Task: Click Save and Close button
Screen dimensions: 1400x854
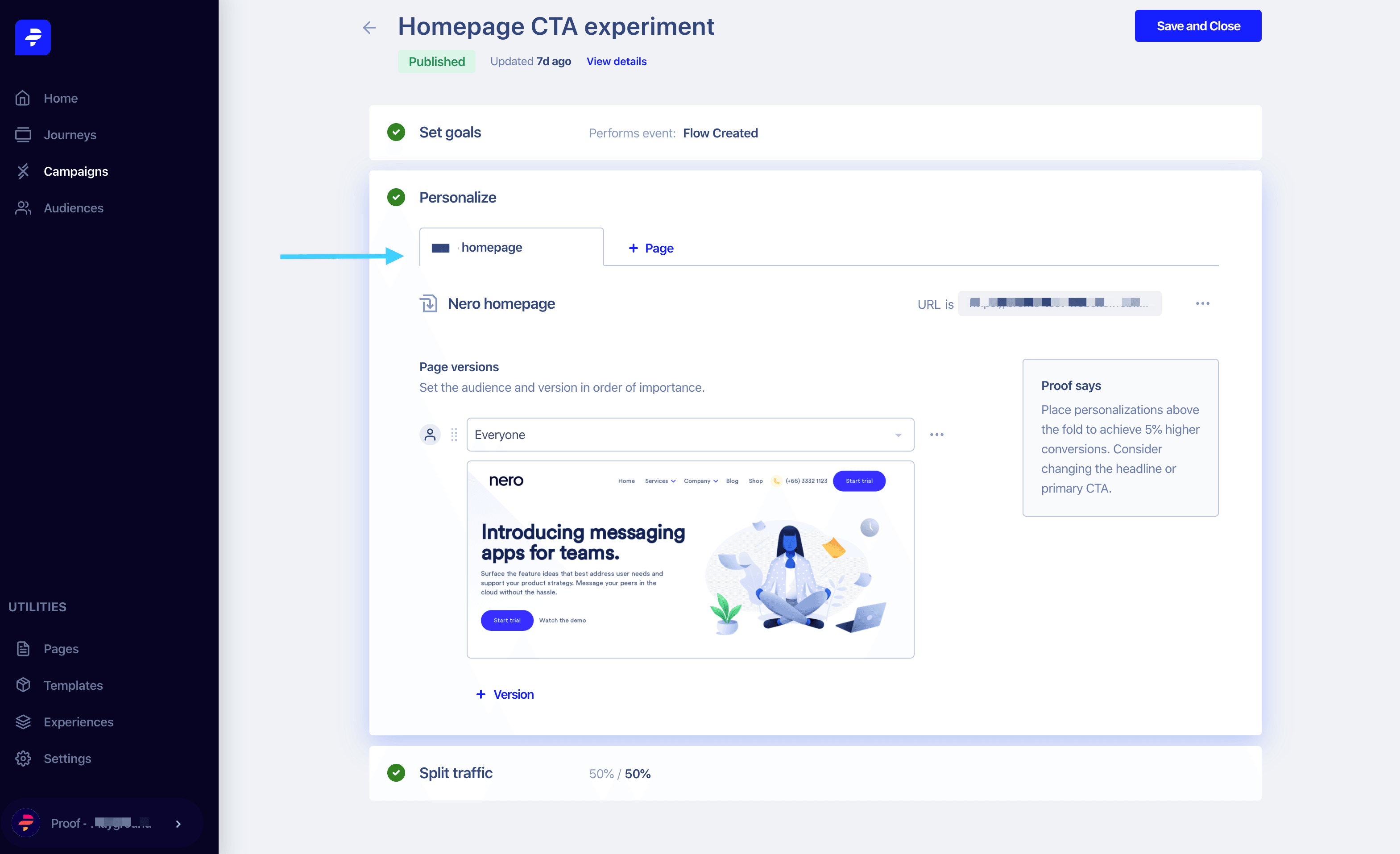Action: point(1198,26)
